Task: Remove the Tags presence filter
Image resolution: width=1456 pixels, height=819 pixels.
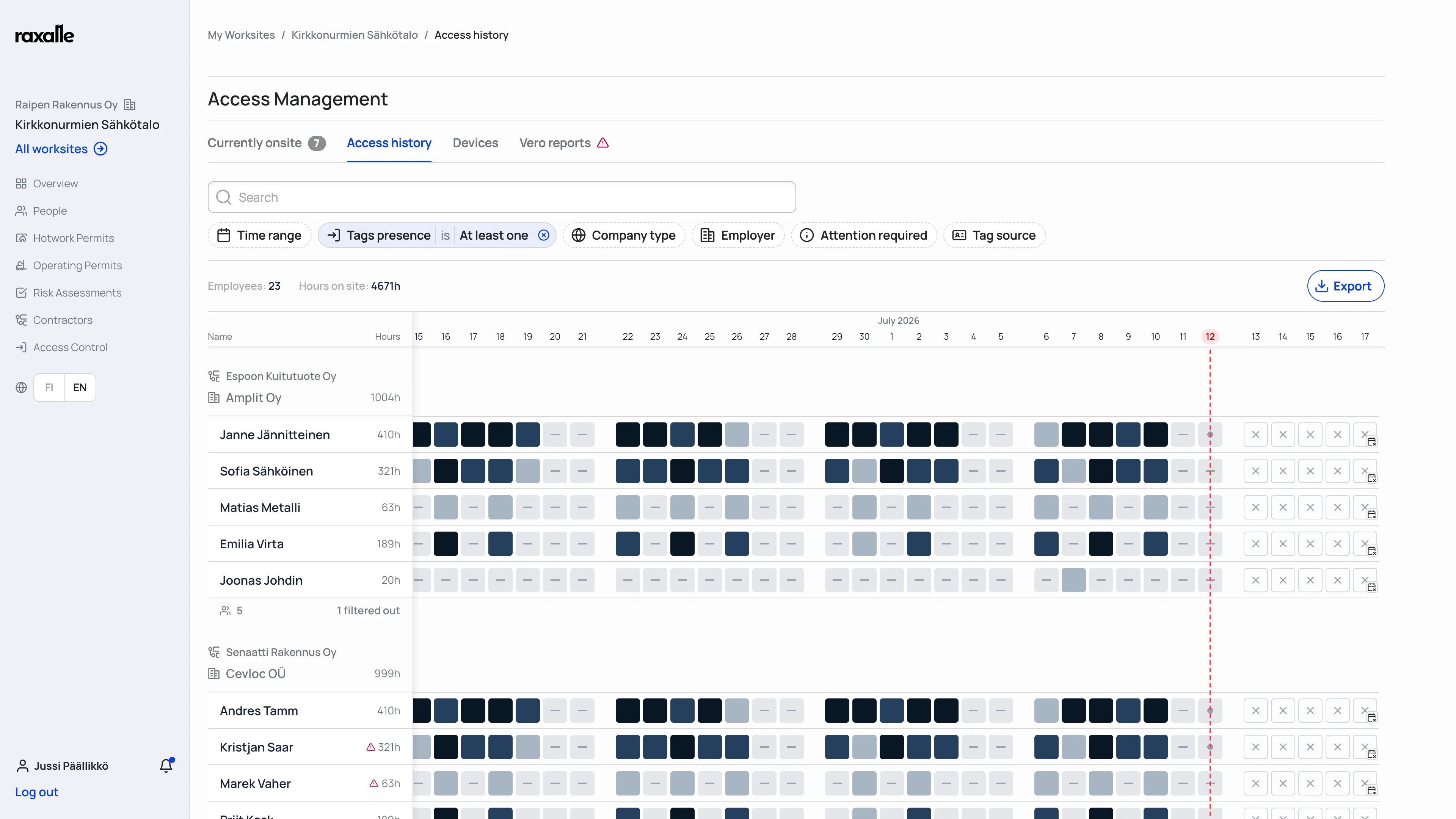Action: [x=544, y=235]
